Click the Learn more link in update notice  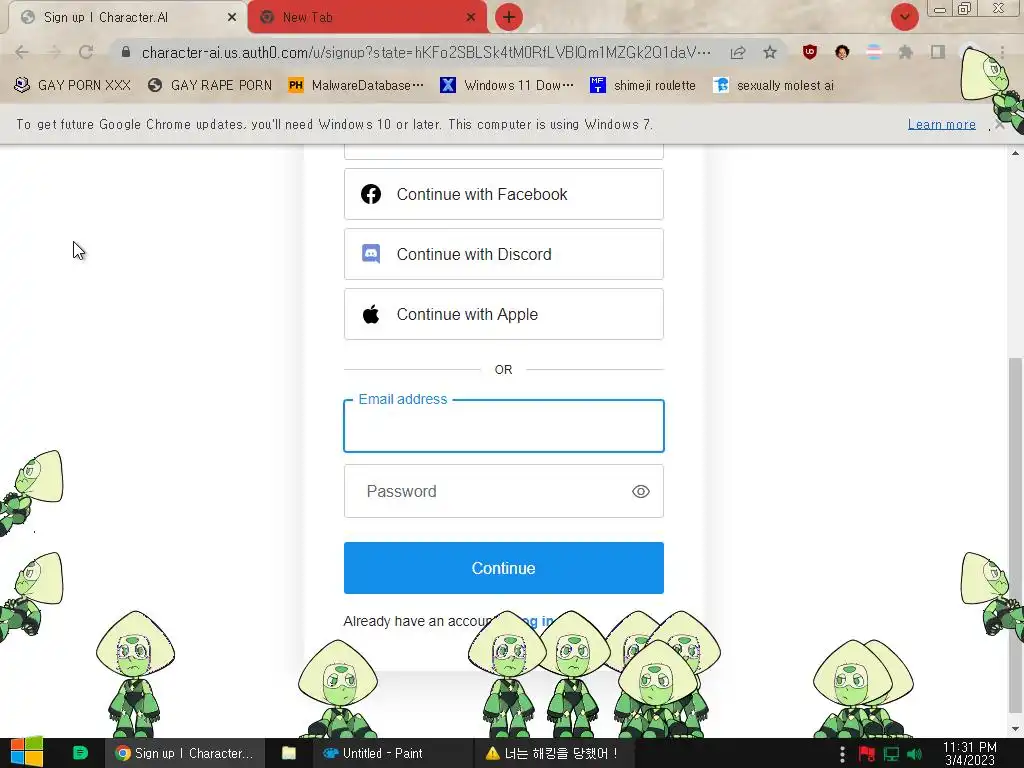point(942,124)
